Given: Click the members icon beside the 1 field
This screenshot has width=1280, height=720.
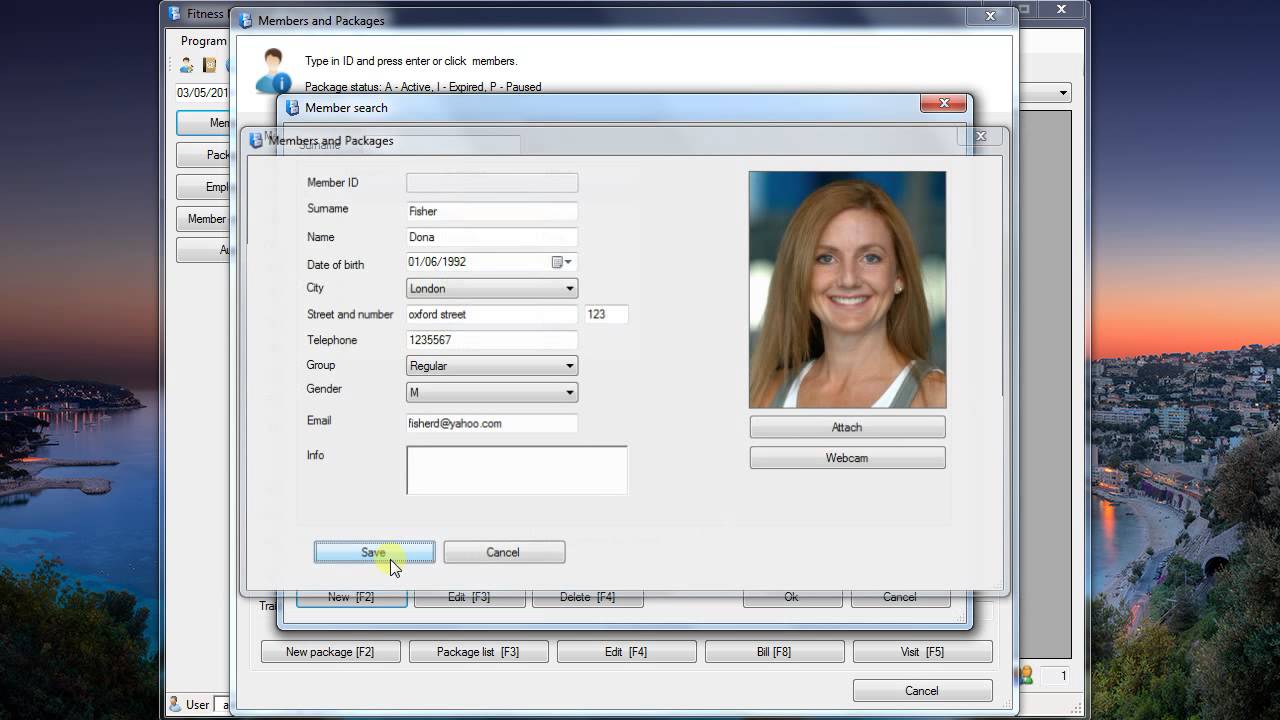Looking at the screenshot, I should point(1025,676).
